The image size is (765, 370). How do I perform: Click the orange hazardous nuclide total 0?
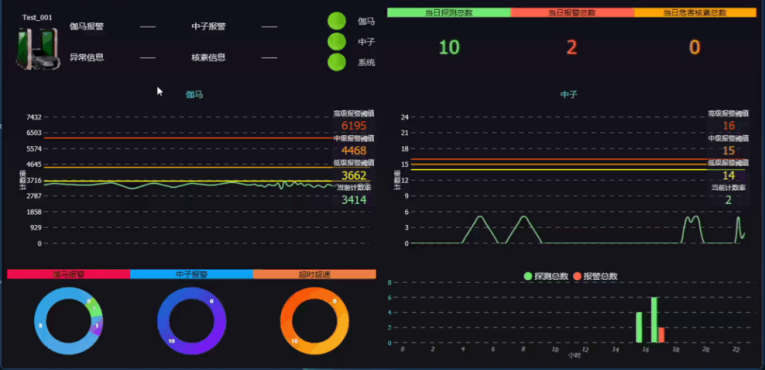695,47
